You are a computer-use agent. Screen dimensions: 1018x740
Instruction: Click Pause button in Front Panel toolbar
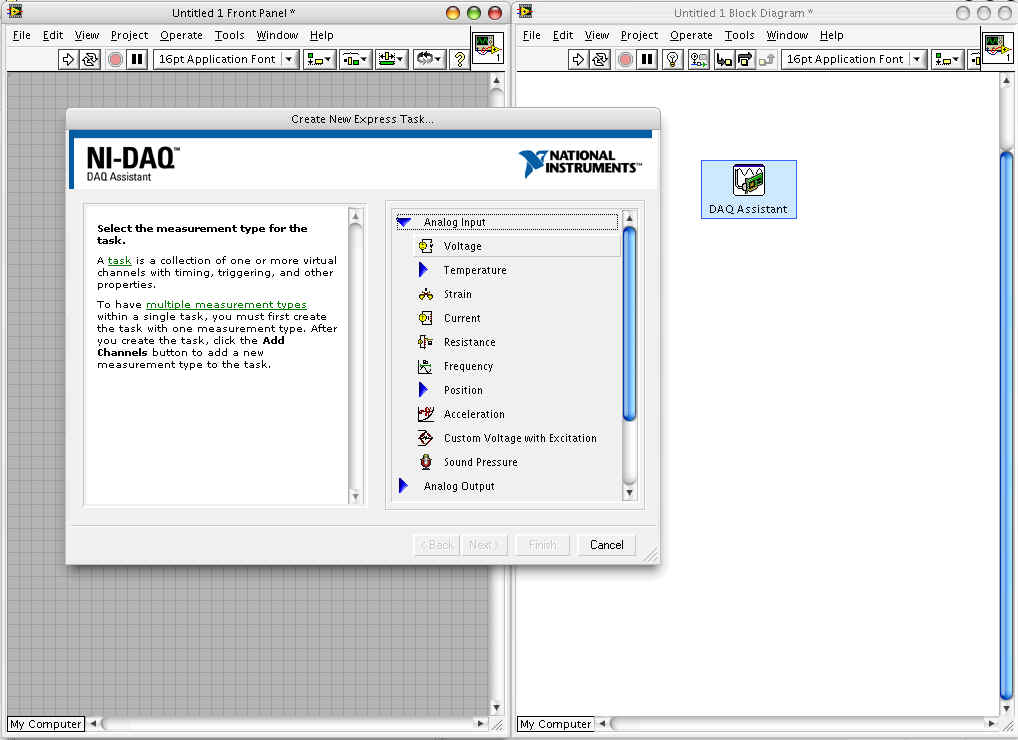tap(137, 59)
